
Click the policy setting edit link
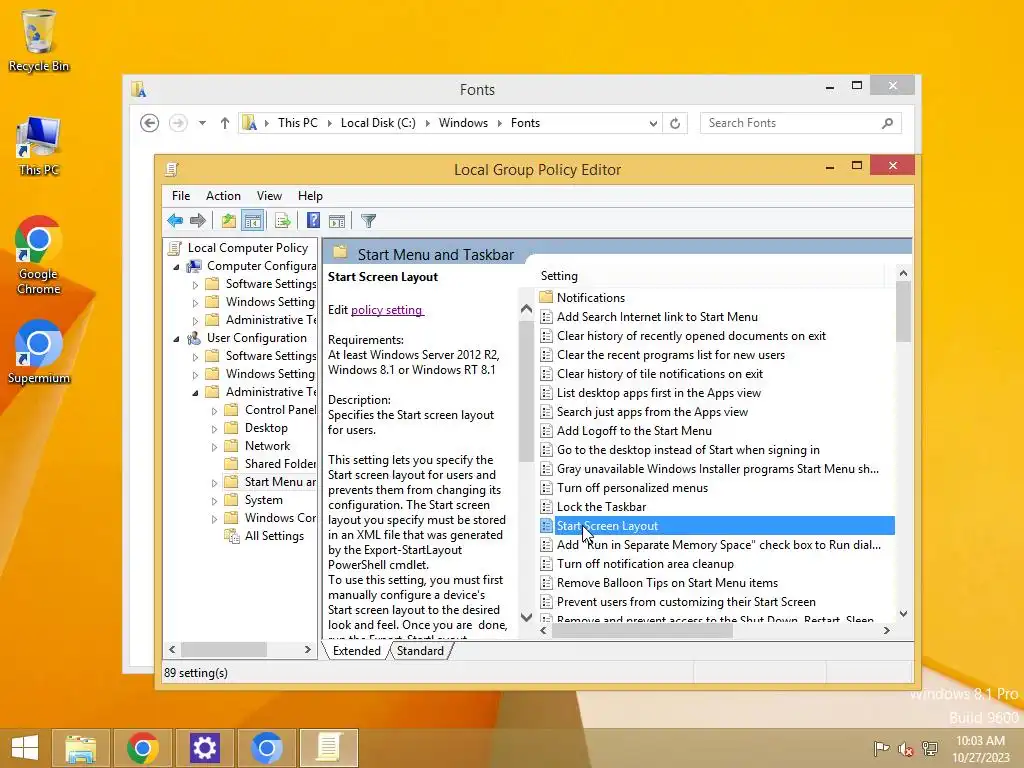[x=387, y=310]
